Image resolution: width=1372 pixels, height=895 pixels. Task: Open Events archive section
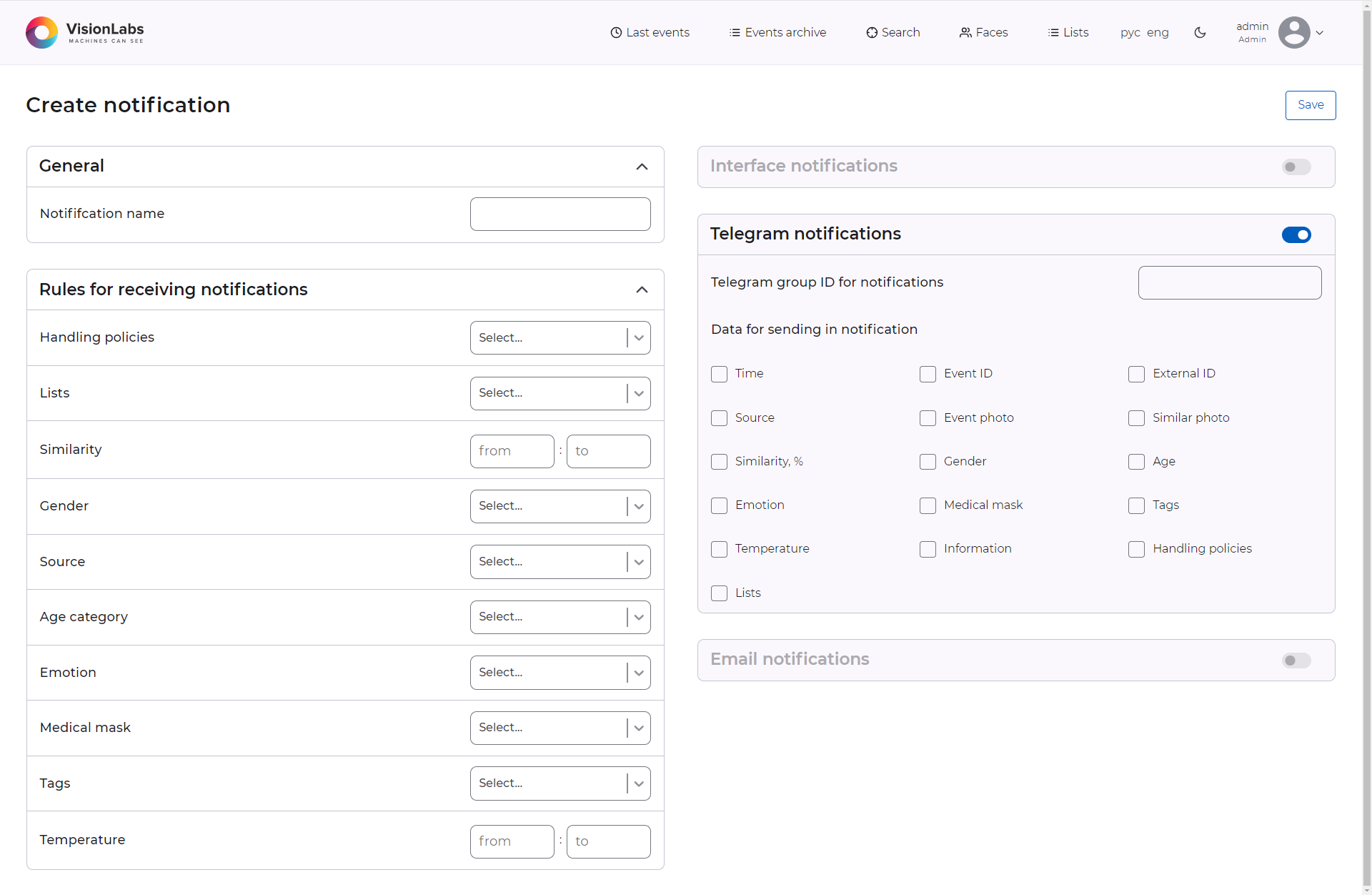point(786,33)
